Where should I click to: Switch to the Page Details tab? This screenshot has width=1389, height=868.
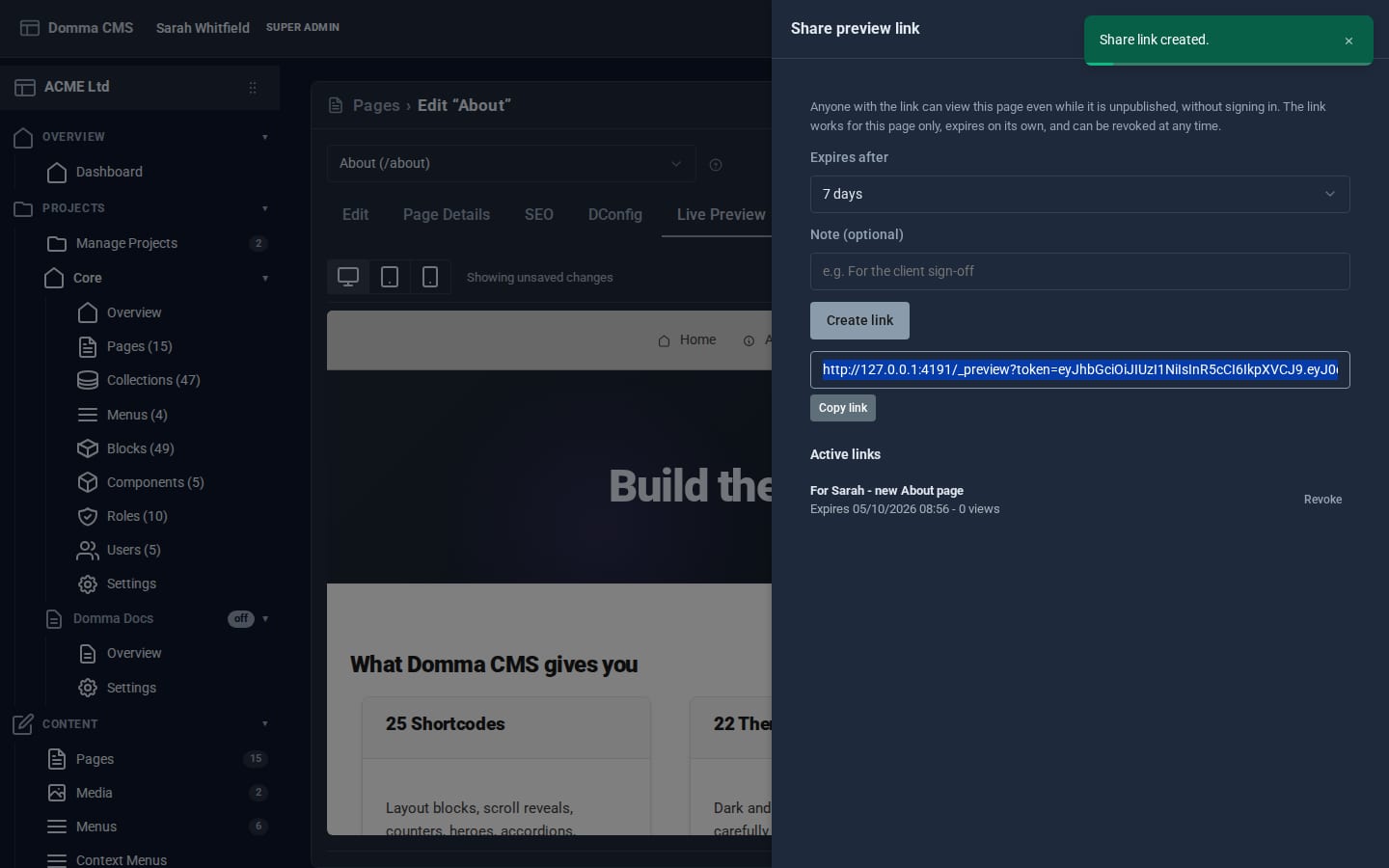tap(447, 214)
